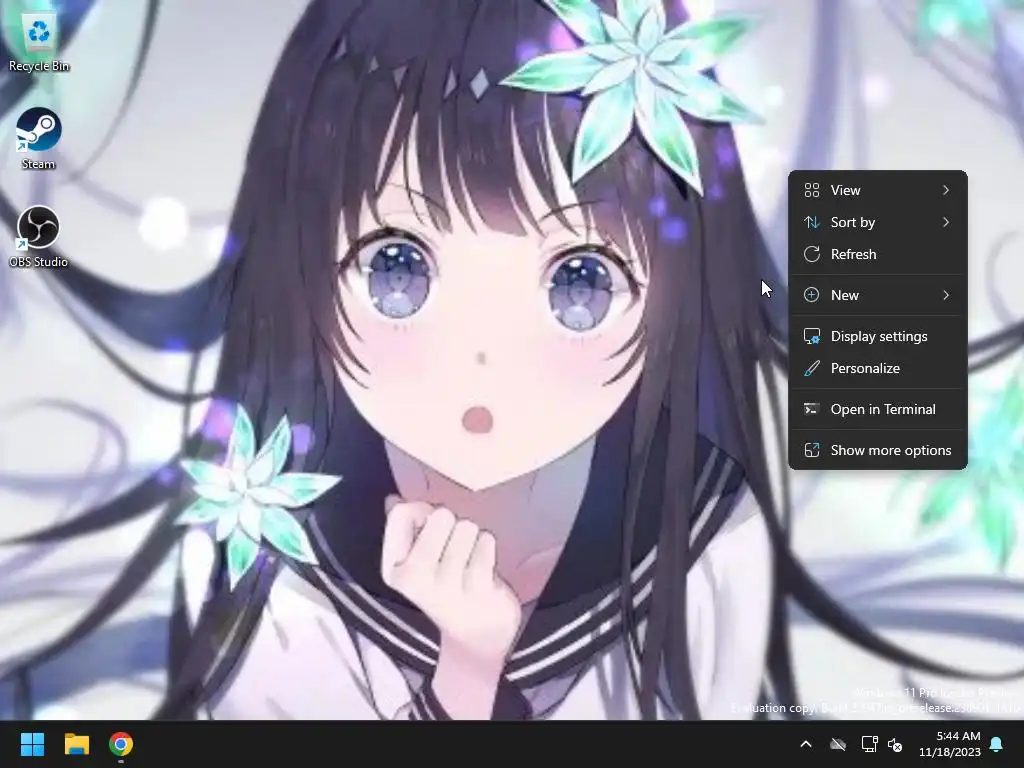Open the Sort by submenu
This screenshot has height=768, width=1024.
[x=878, y=222]
